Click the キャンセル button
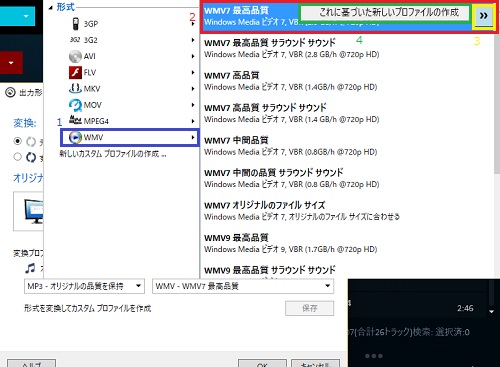This screenshot has width=500, height=367. coord(315,363)
